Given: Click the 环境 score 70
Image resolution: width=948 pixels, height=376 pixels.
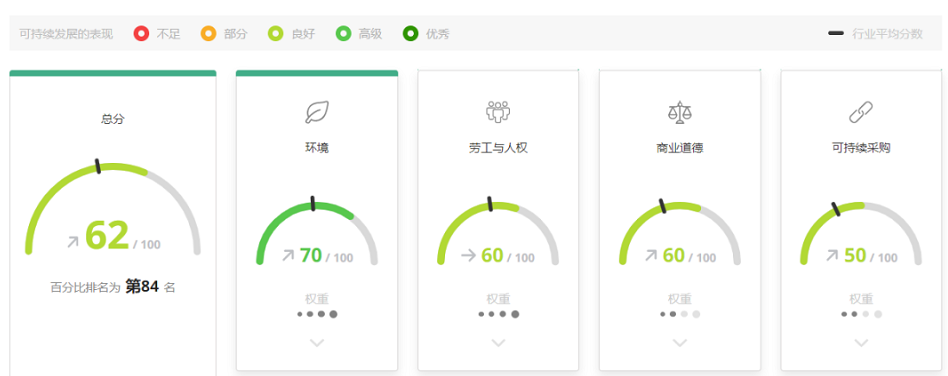Looking at the screenshot, I should [311, 256].
